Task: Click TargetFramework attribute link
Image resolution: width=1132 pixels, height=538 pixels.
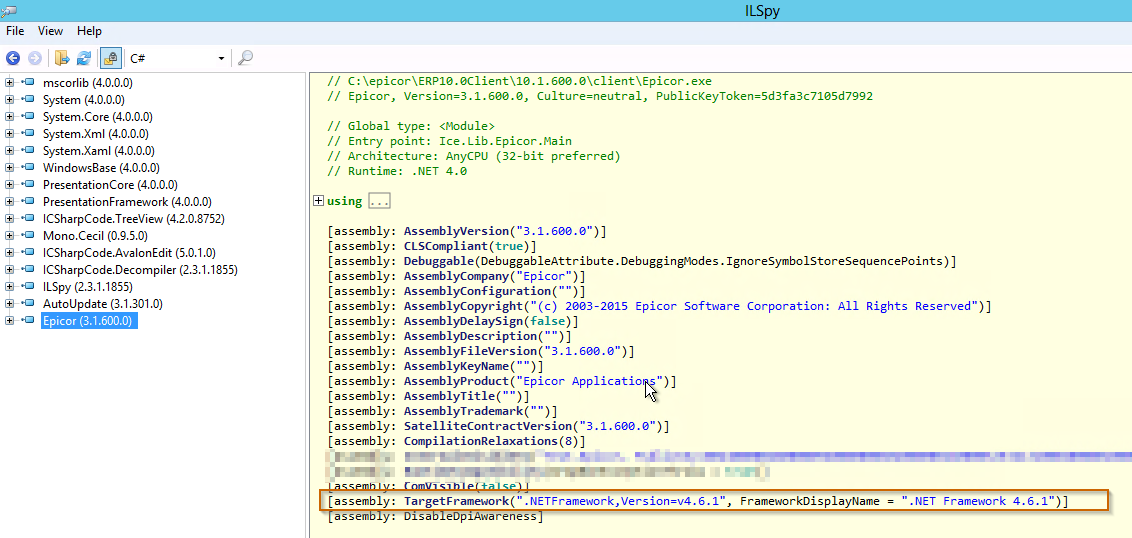Action: click(455, 501)
